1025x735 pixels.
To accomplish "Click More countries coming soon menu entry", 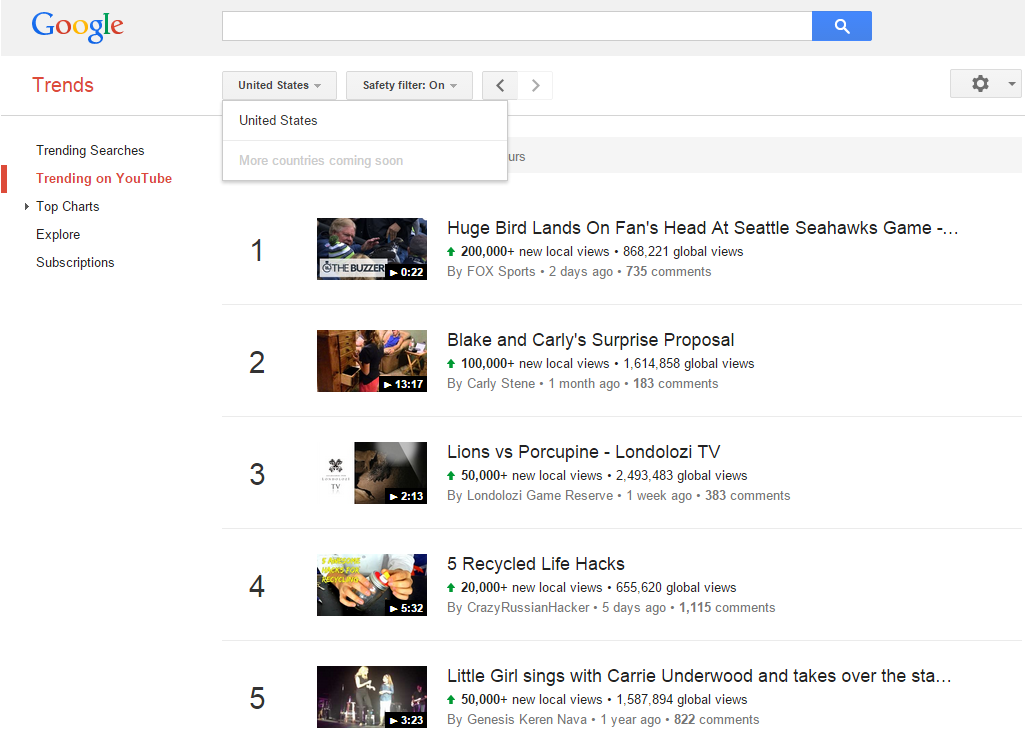I will click(365, 160).
